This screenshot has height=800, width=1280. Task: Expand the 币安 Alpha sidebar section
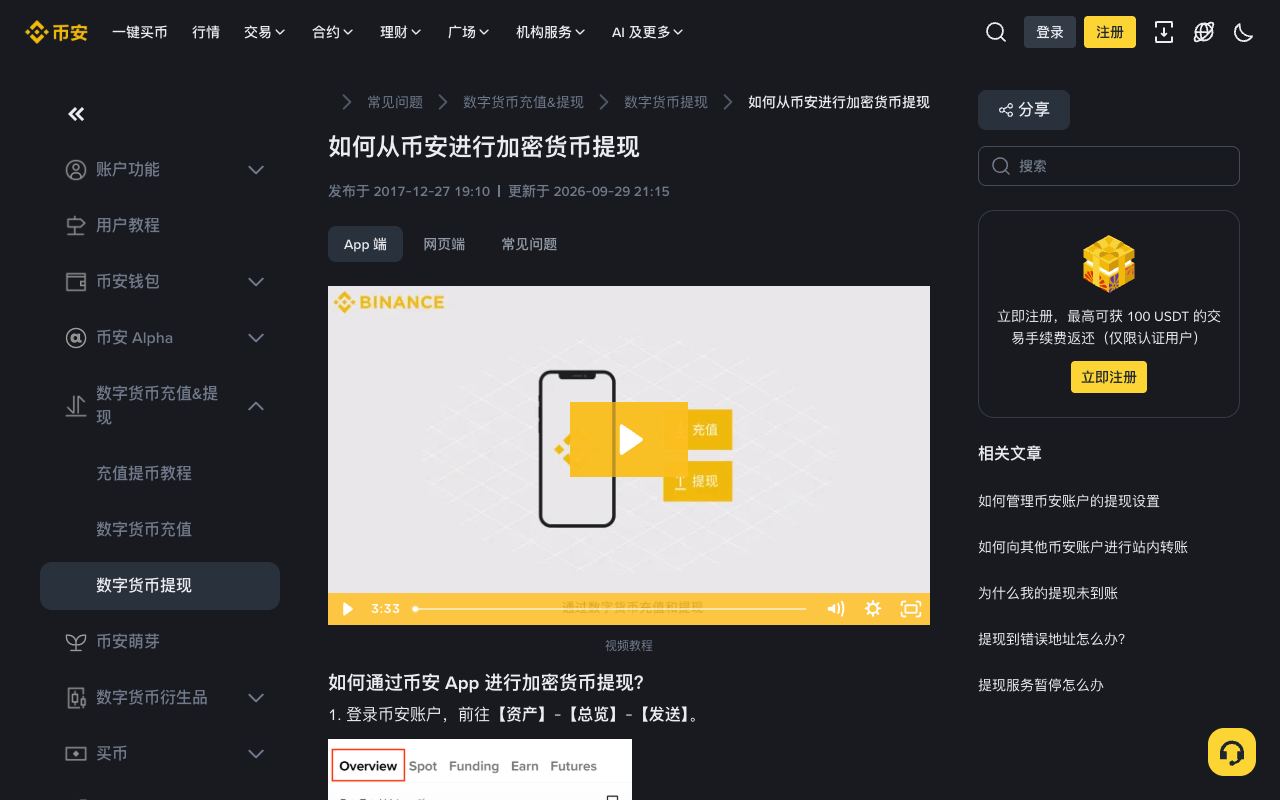(x=256, y=338)
